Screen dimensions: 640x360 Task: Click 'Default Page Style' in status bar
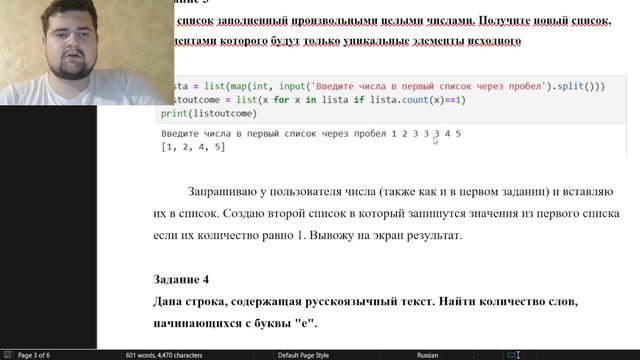tap(303, 355)
